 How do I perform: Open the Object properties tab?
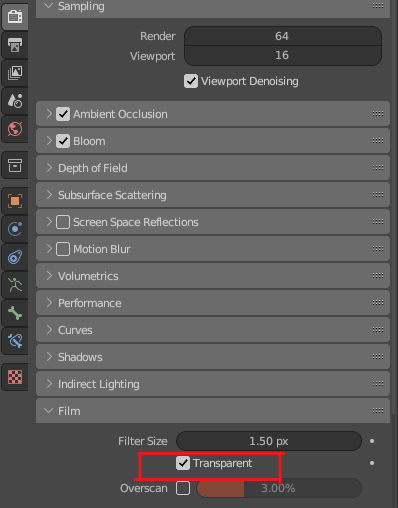pos(15,201)
